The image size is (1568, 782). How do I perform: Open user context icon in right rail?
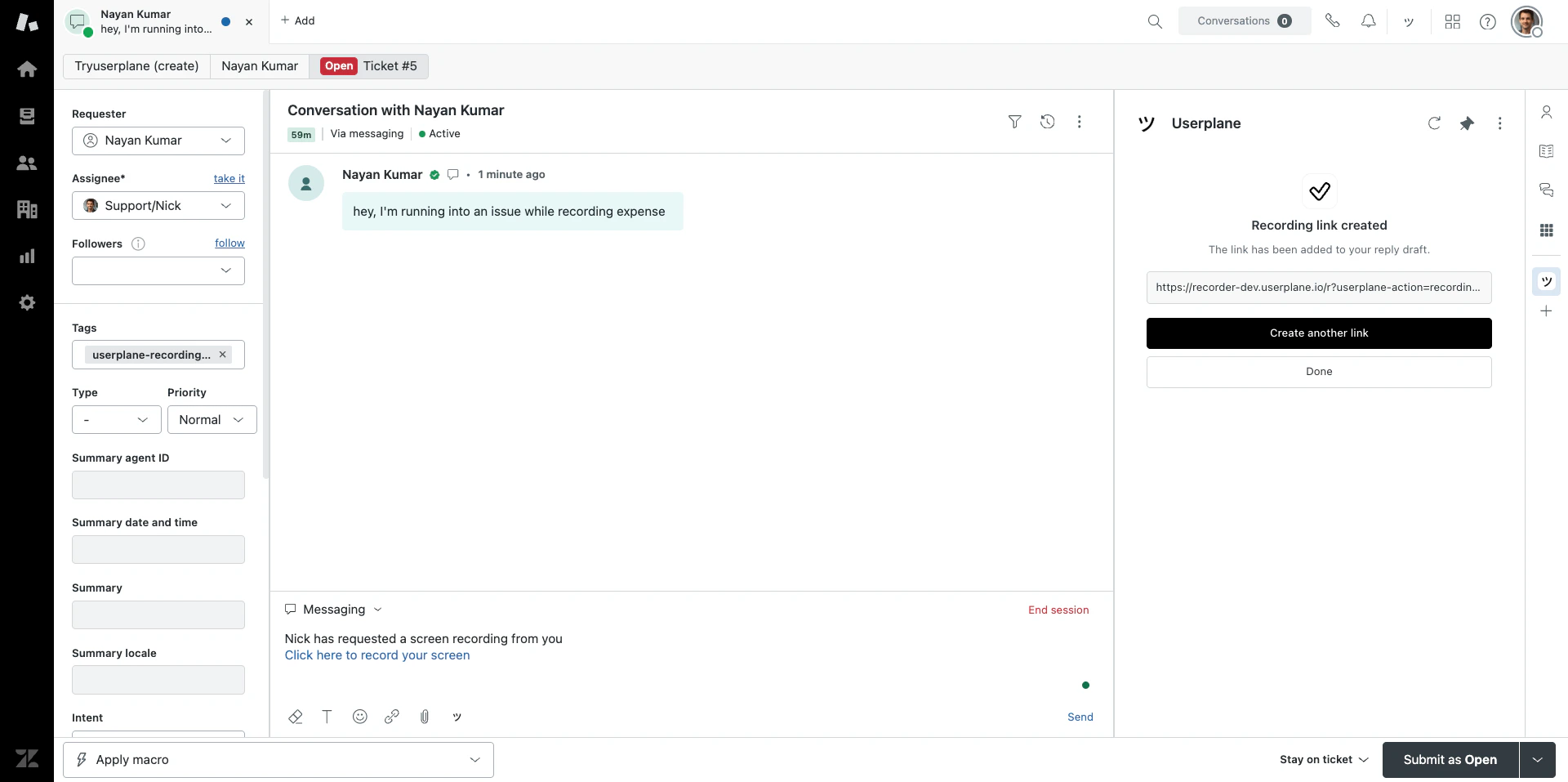pyautogui.click(x=1546, y=112)
